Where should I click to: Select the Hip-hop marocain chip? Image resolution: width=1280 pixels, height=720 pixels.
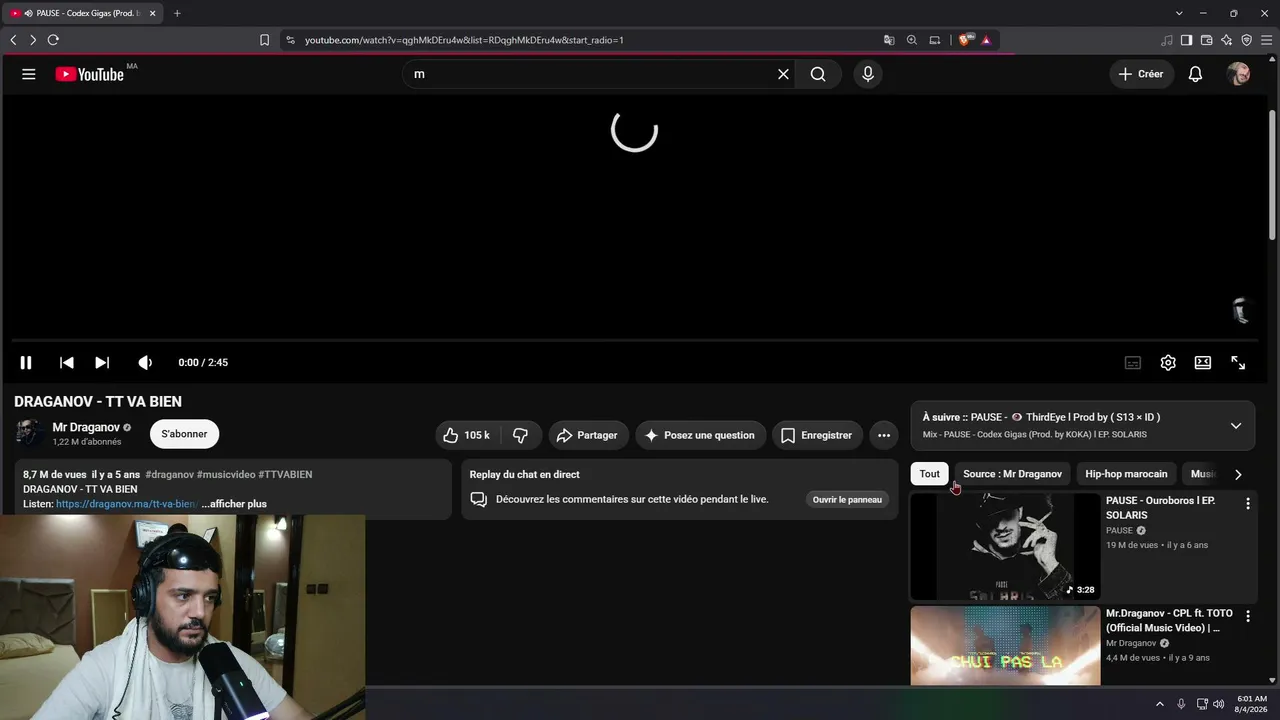(x=1126, y=474)
